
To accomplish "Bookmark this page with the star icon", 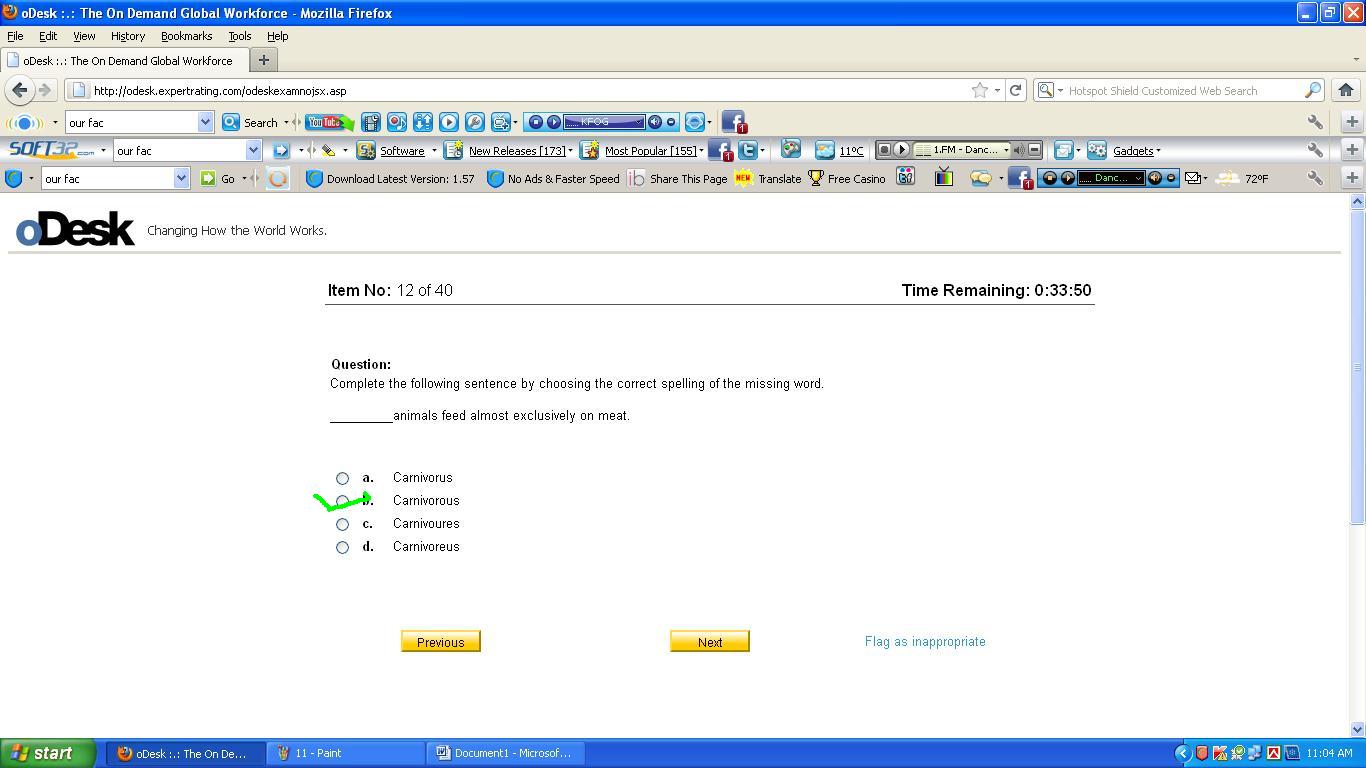I will [980, 90].
